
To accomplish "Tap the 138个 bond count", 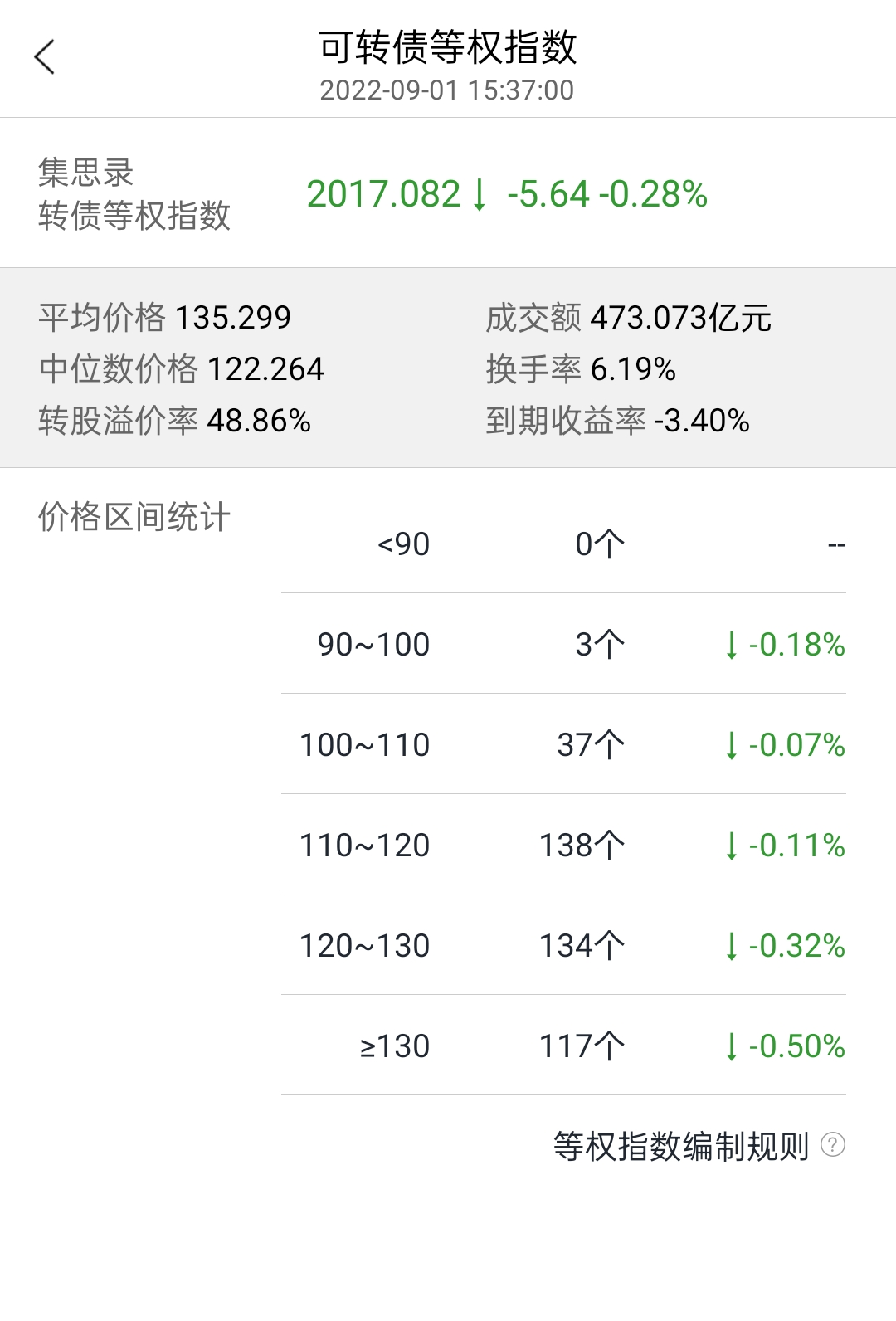I will pos(582,846).
